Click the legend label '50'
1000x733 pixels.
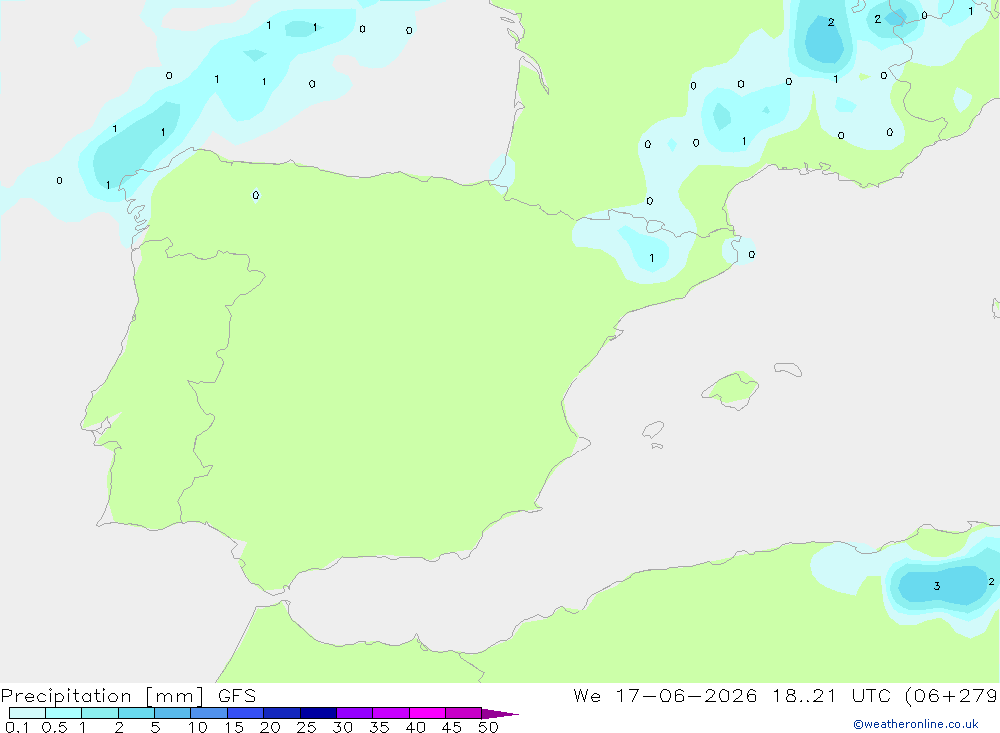coord(488,727)
